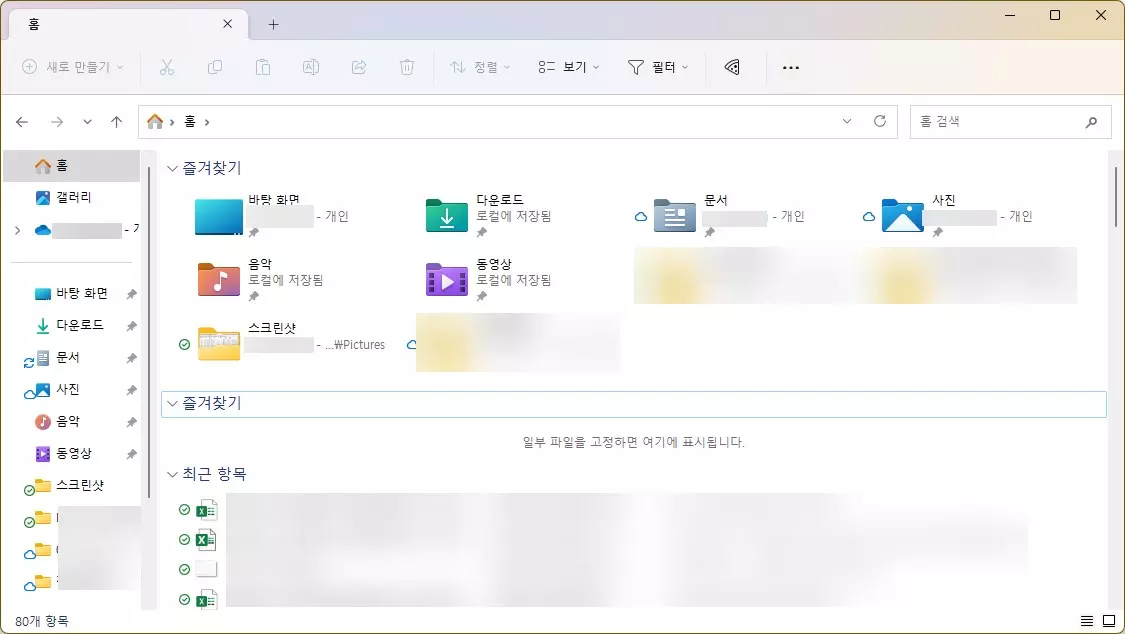1125x634 pixels.
Task: Switch to details view in status bar
Action: coord(1087,621)
